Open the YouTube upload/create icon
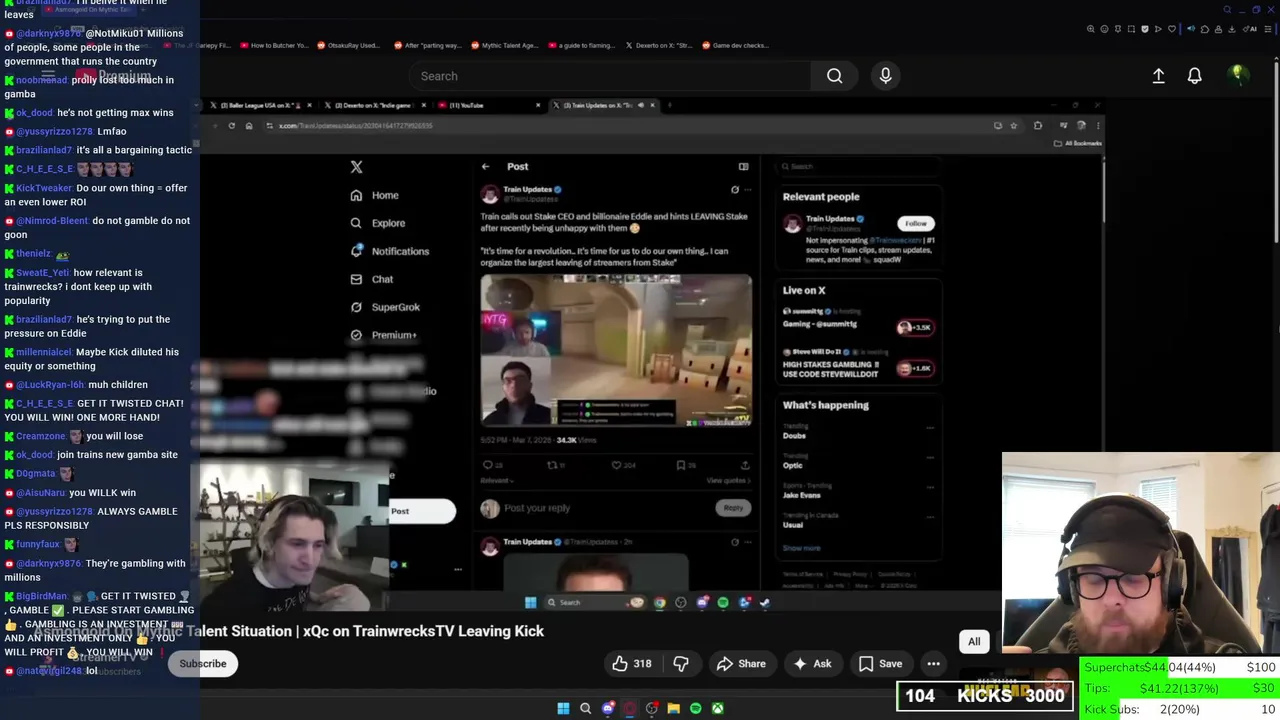 [x=1158, y=76]
